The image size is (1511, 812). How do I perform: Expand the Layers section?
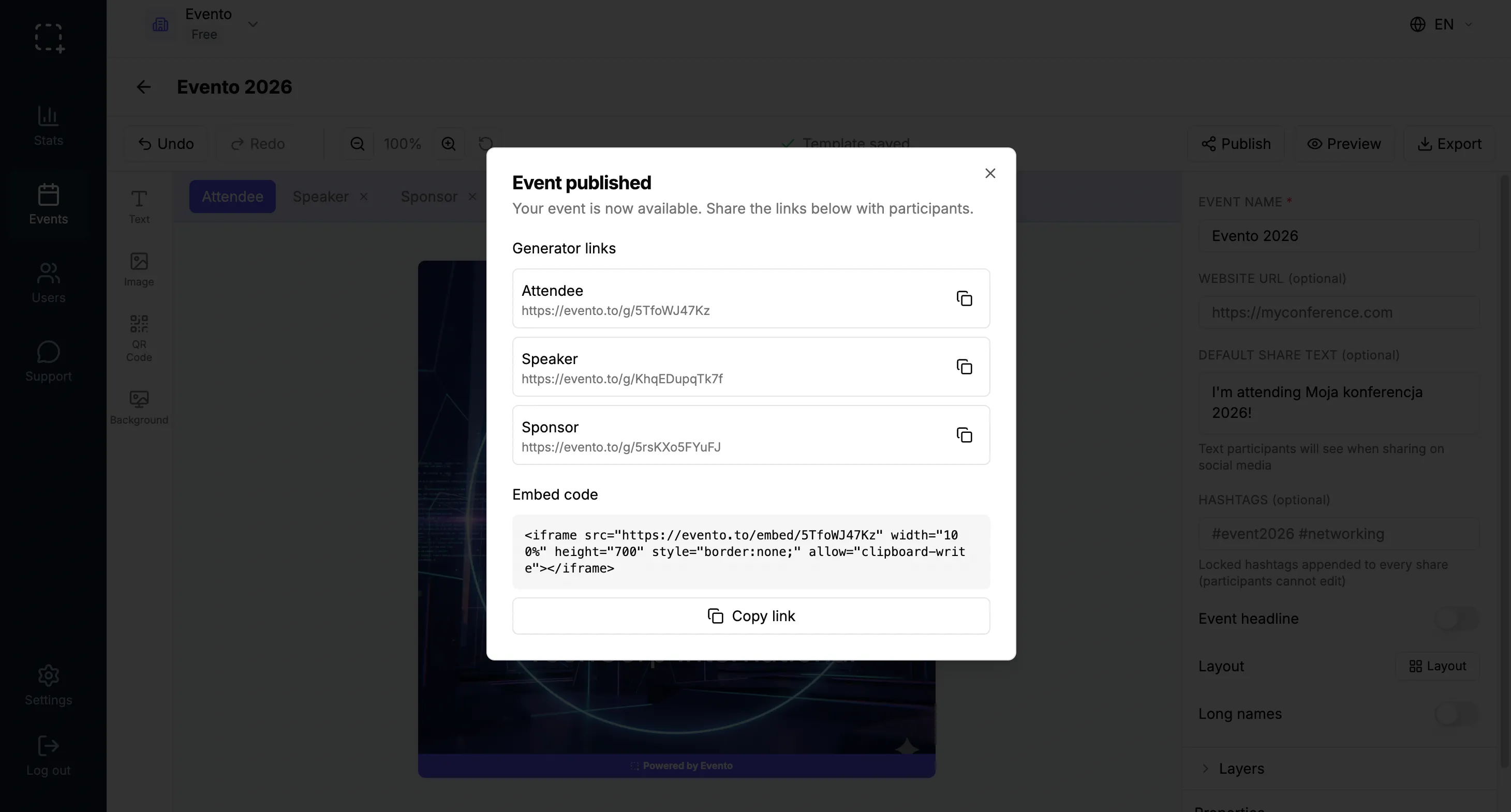pos(1240,769)
